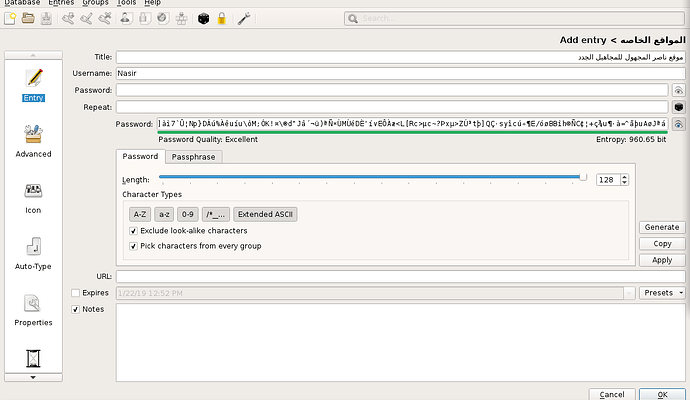Open the Advanced section in sidebar

(x=34, y=140)
